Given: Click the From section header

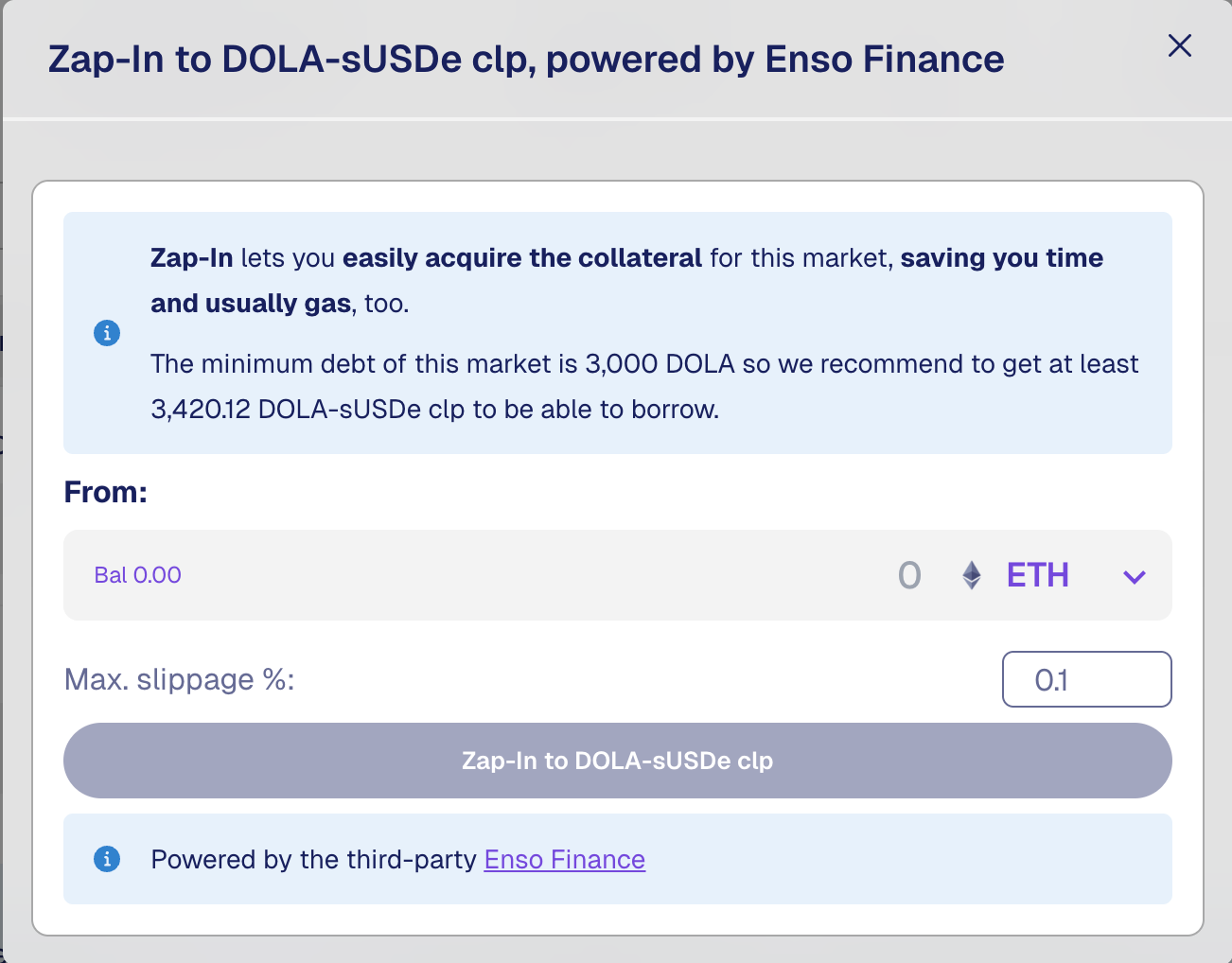Looking at the screenshot, I should (105, 491).
